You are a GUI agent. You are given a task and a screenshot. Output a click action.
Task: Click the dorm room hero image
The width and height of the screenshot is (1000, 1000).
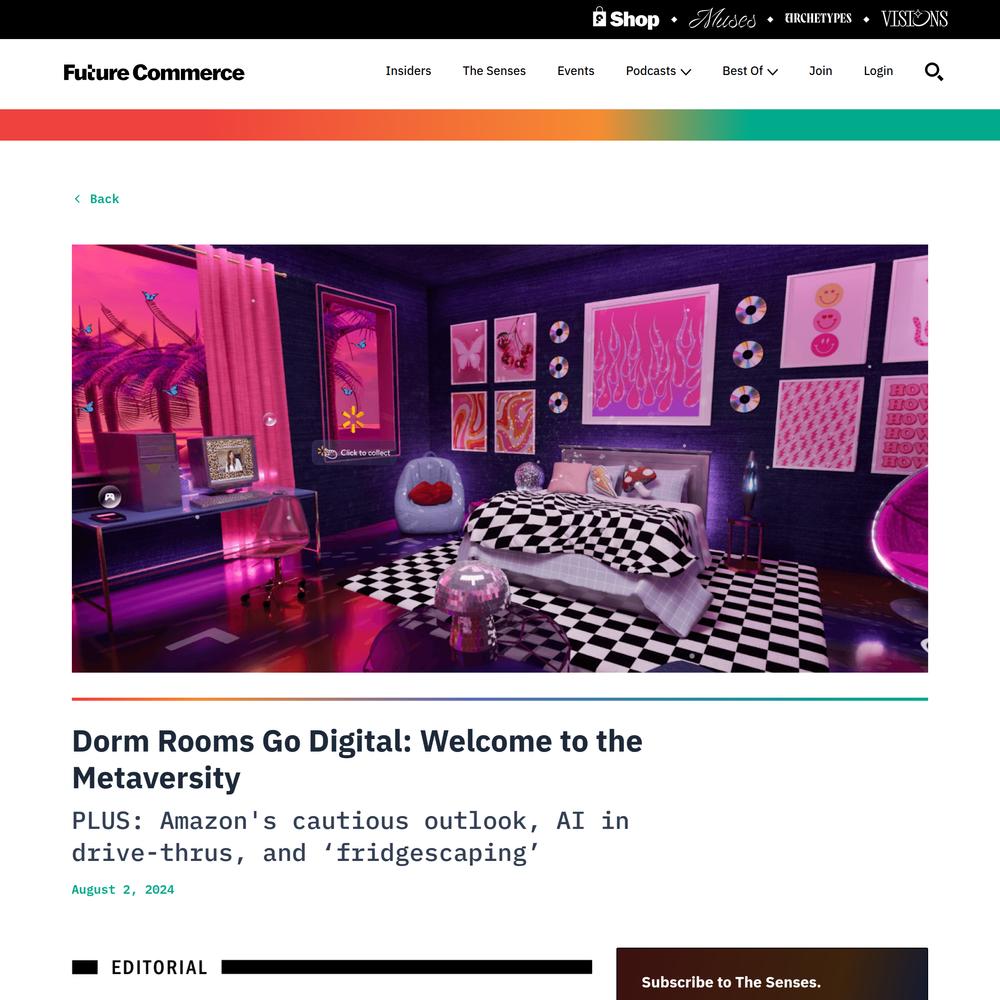499,458
